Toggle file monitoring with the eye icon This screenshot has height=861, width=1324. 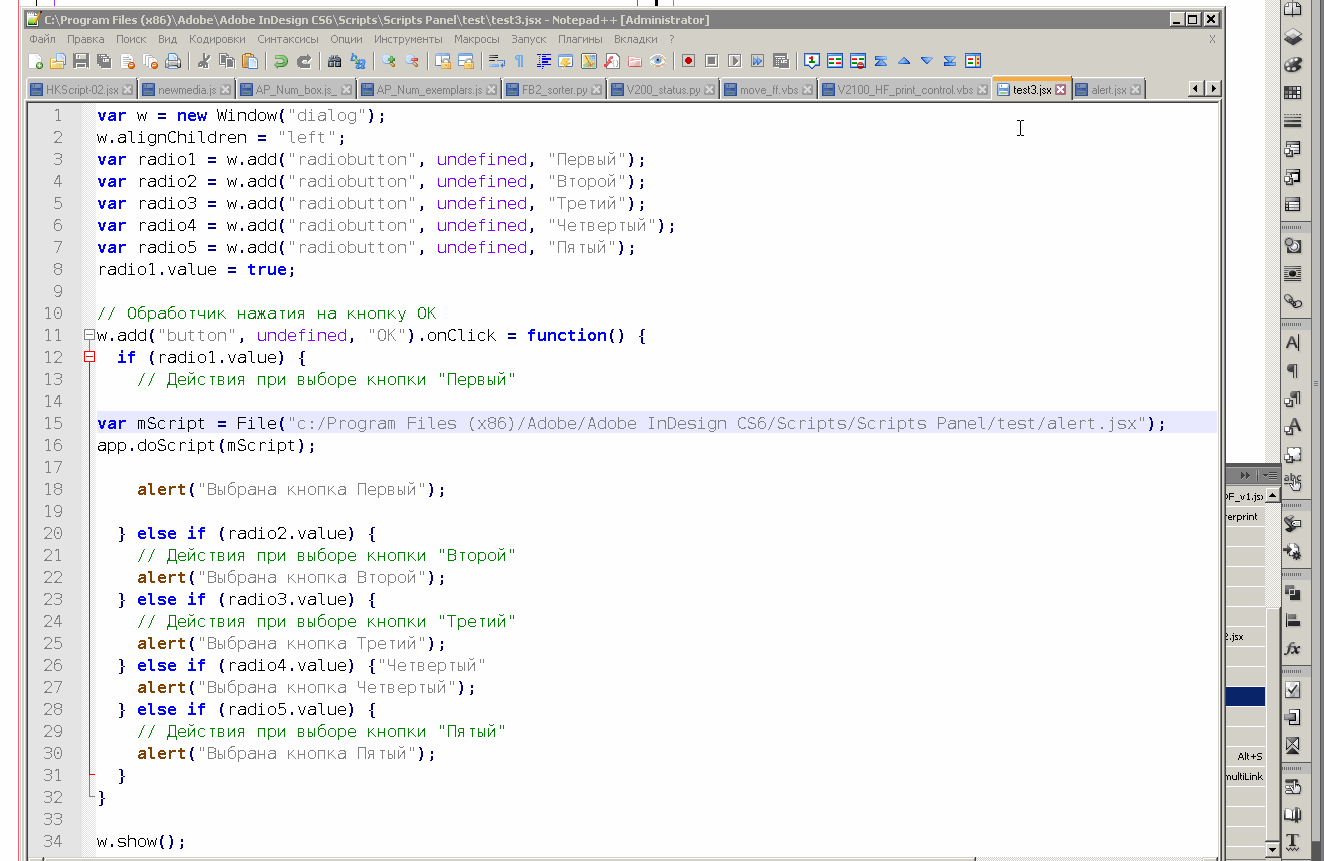pos(657,61)
